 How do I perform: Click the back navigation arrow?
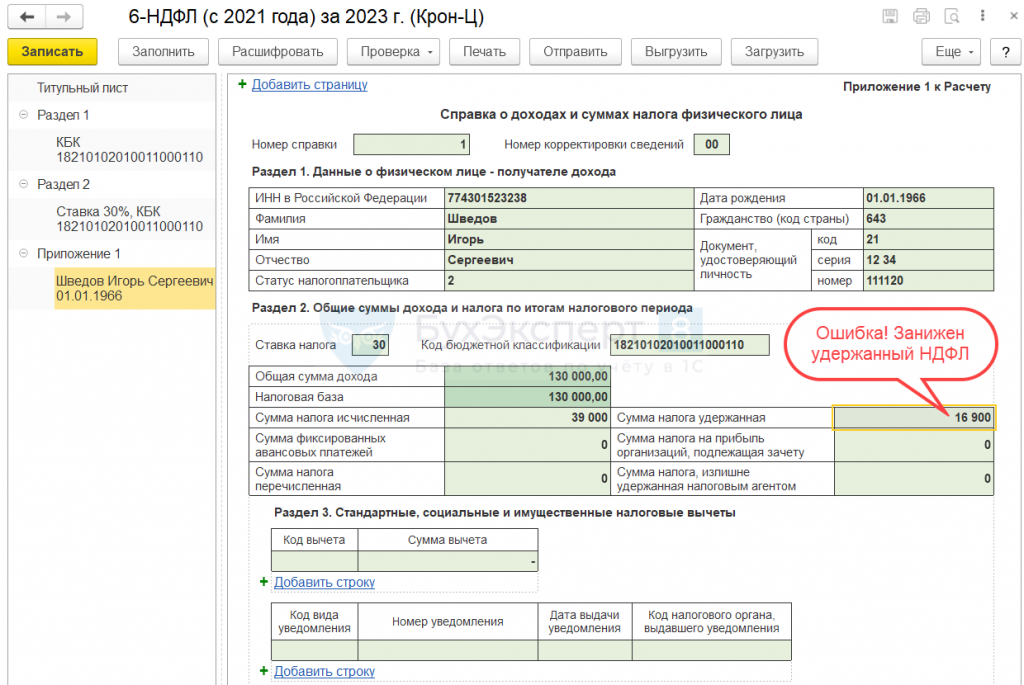tap(26, 18)
